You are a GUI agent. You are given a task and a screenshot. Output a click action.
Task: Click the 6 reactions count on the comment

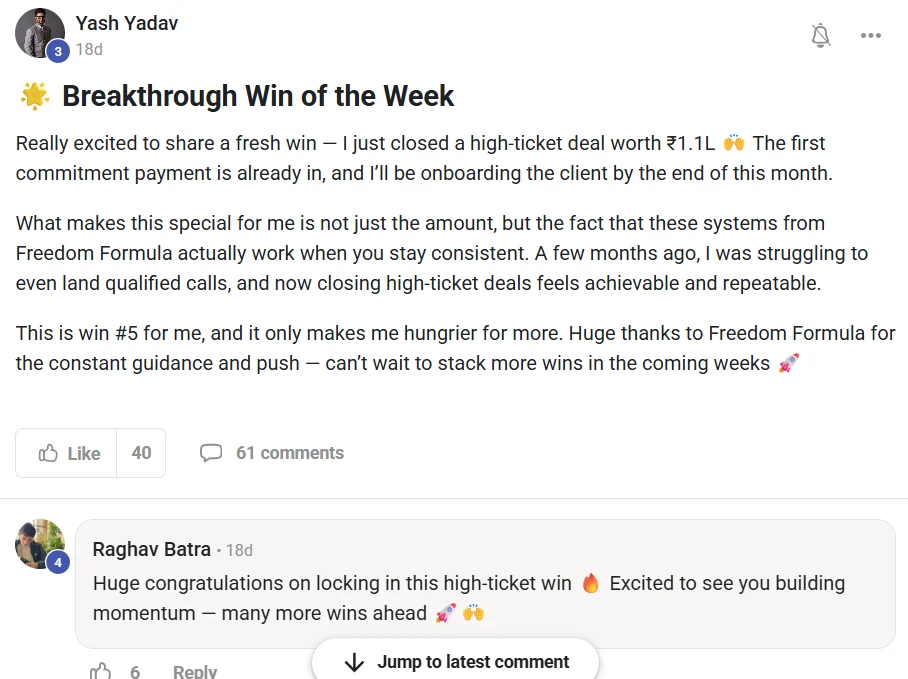click(x=135, y=670)
